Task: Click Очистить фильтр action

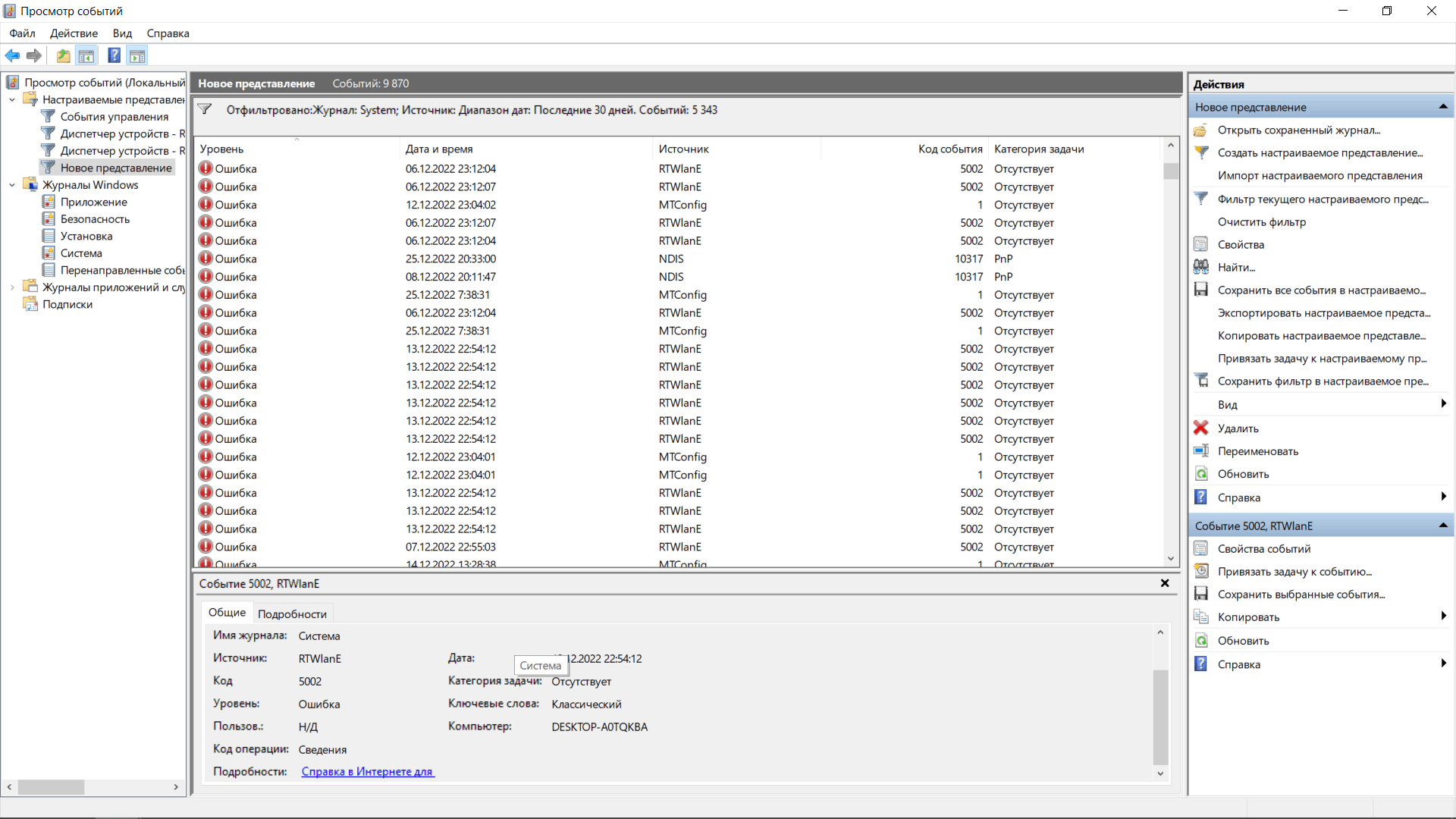Action: click(x=1261, y=222)
